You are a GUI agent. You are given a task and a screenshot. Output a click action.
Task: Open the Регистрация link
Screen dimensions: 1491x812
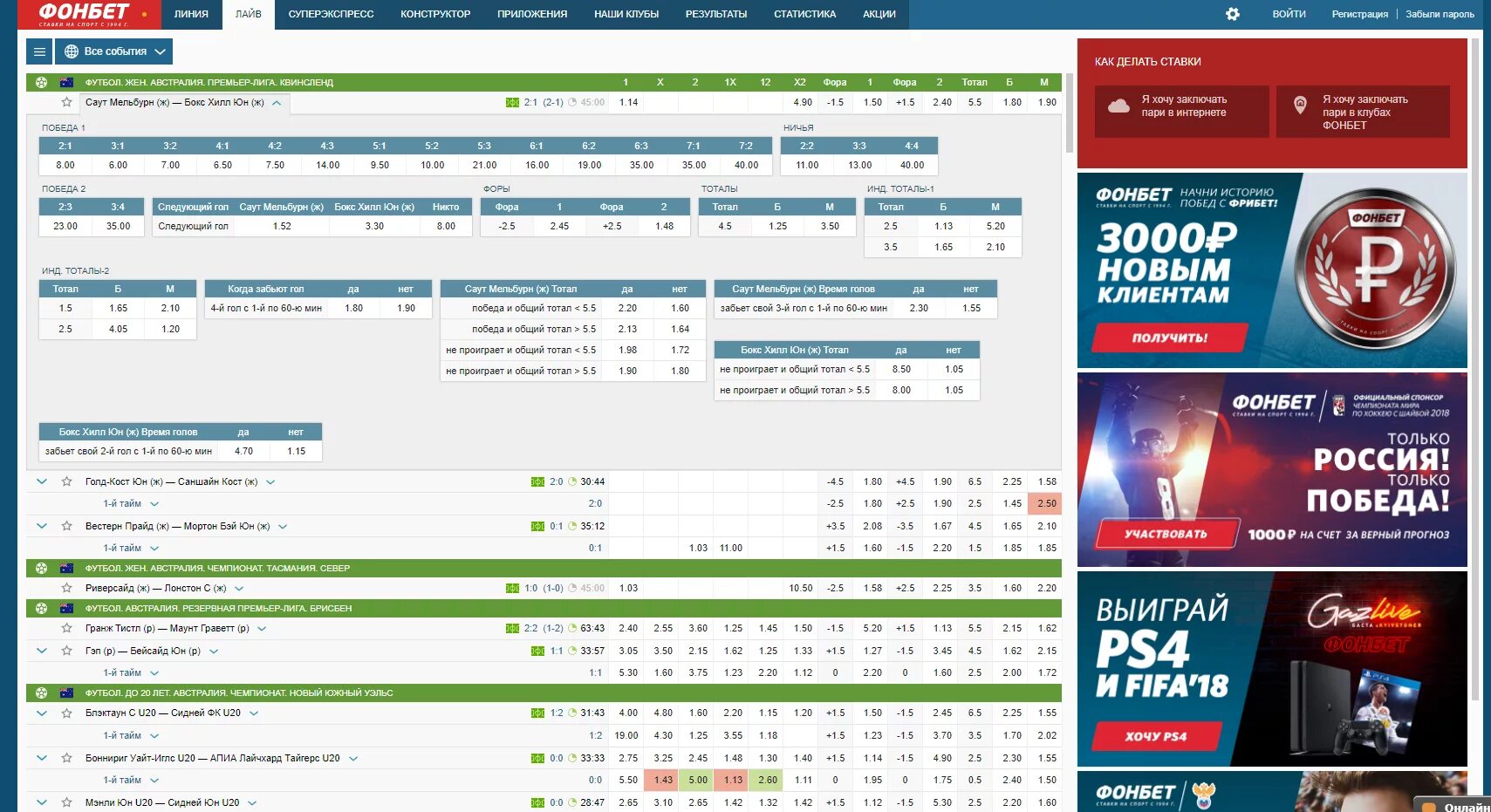pyautogui.click(x=1359, y=14)
